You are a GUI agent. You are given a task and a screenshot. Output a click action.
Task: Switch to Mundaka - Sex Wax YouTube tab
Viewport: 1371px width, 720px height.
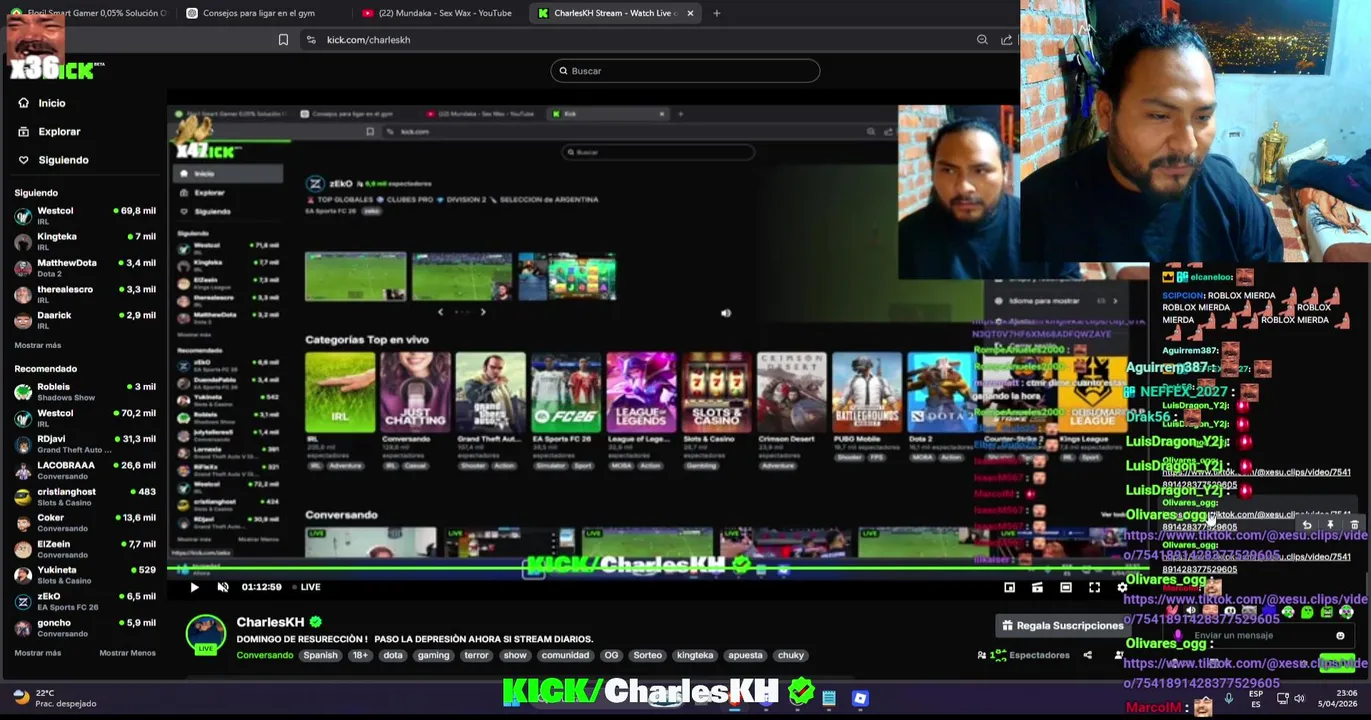pos(437,13)
